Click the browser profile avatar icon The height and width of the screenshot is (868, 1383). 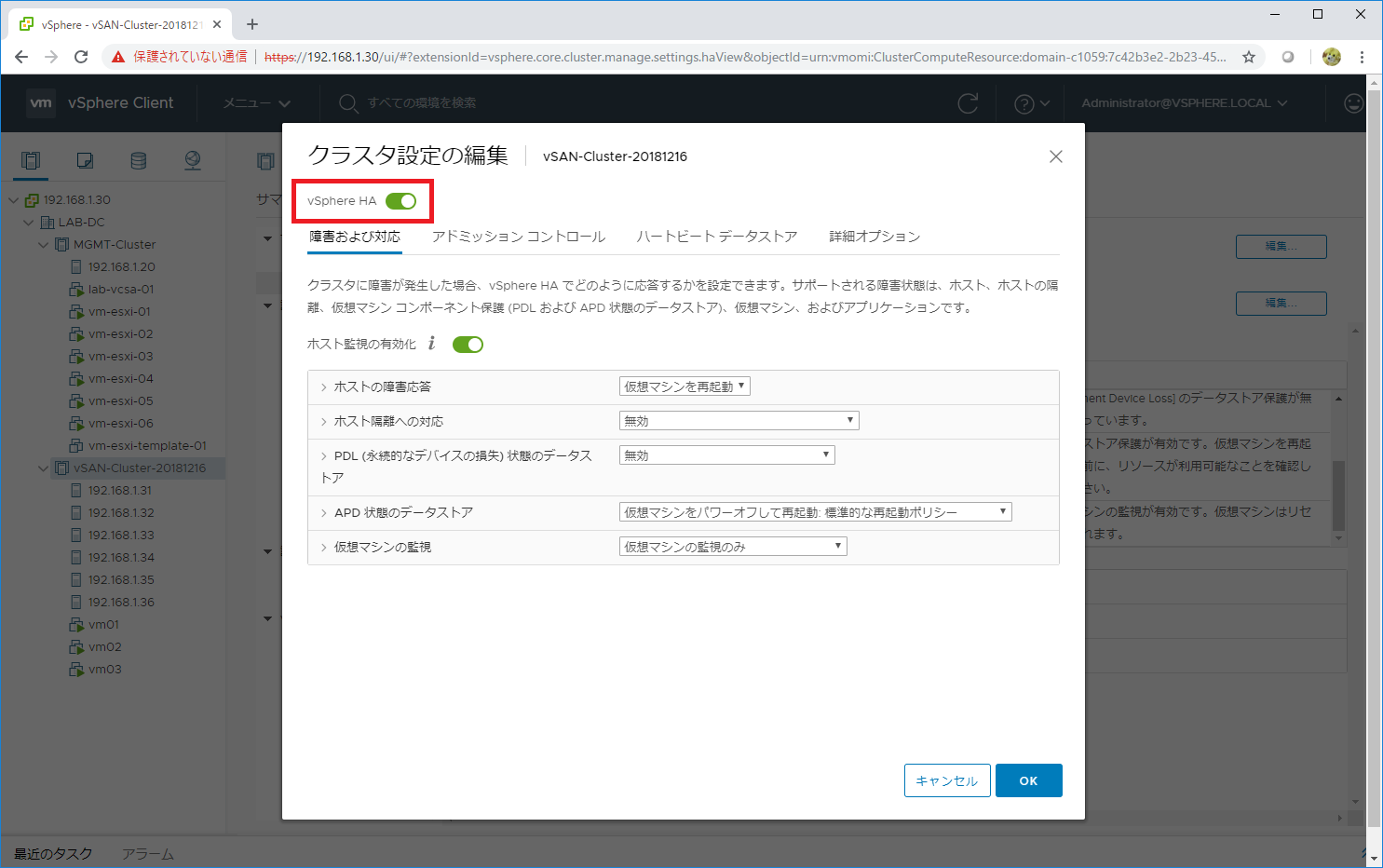pos(1331,57)
